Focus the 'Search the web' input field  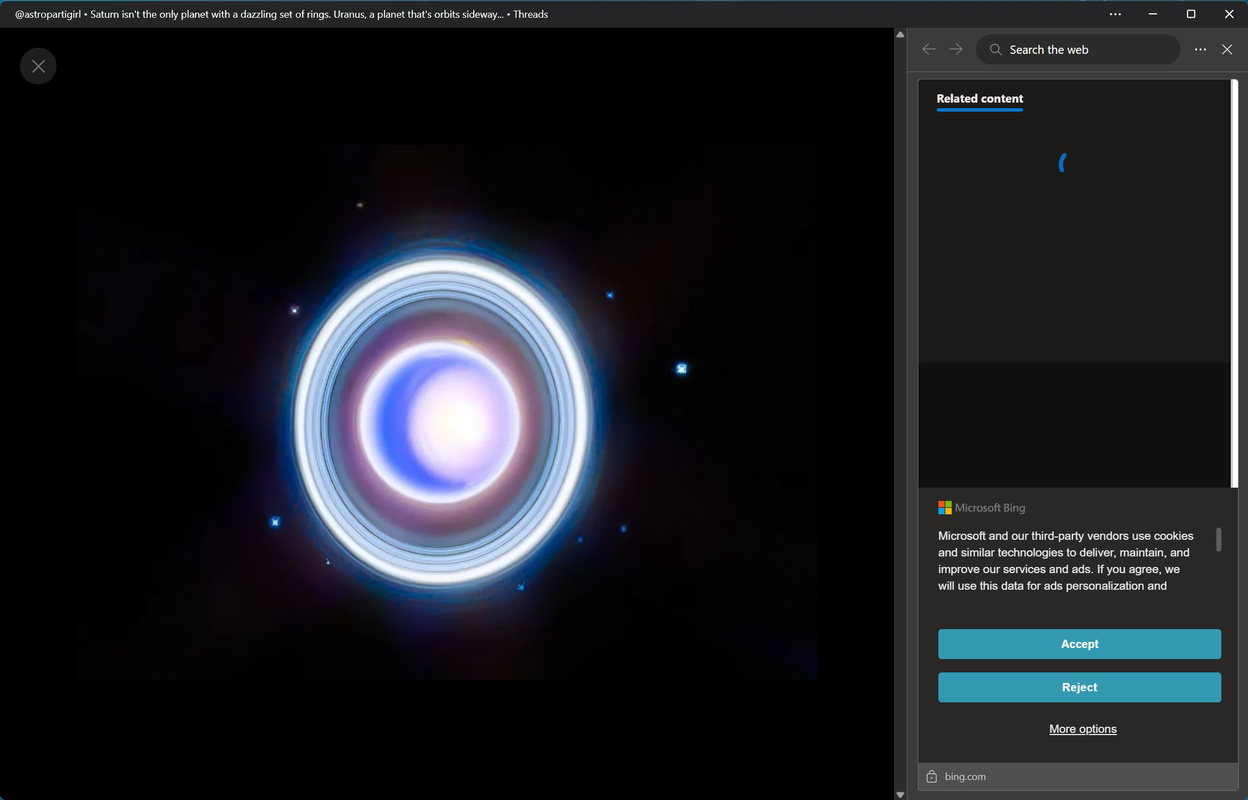[1078, 49]
